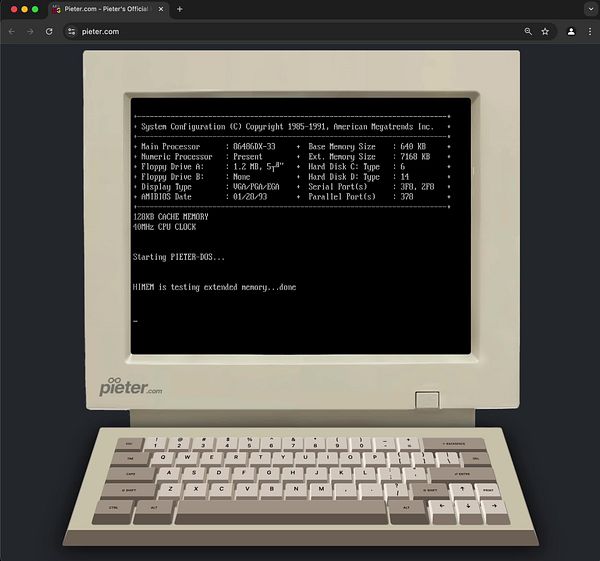Click the backslash key beside DEL
Screen dimensions: 600x561
coord(448,458)
